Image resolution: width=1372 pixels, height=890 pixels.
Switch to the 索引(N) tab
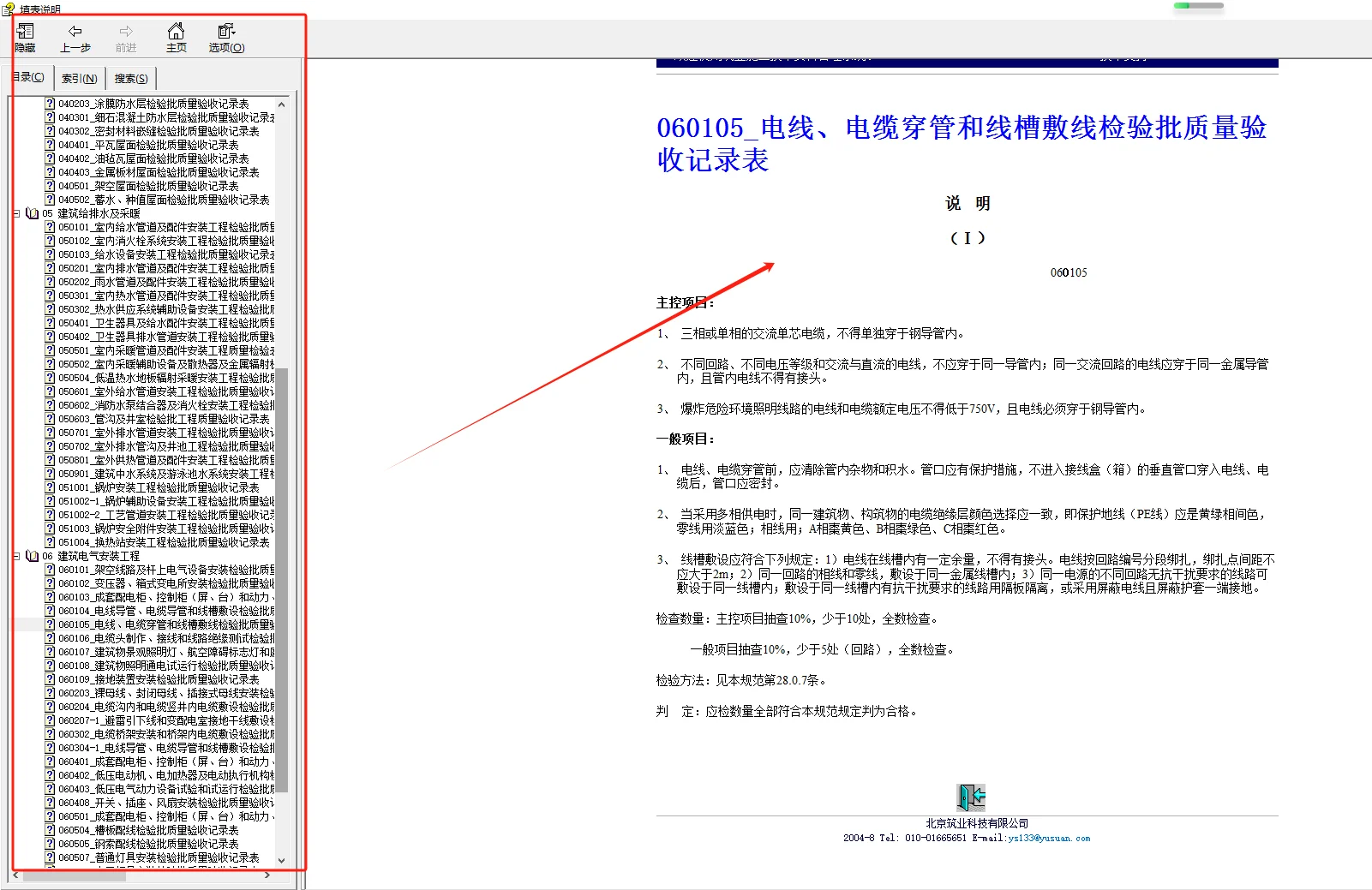79,77
